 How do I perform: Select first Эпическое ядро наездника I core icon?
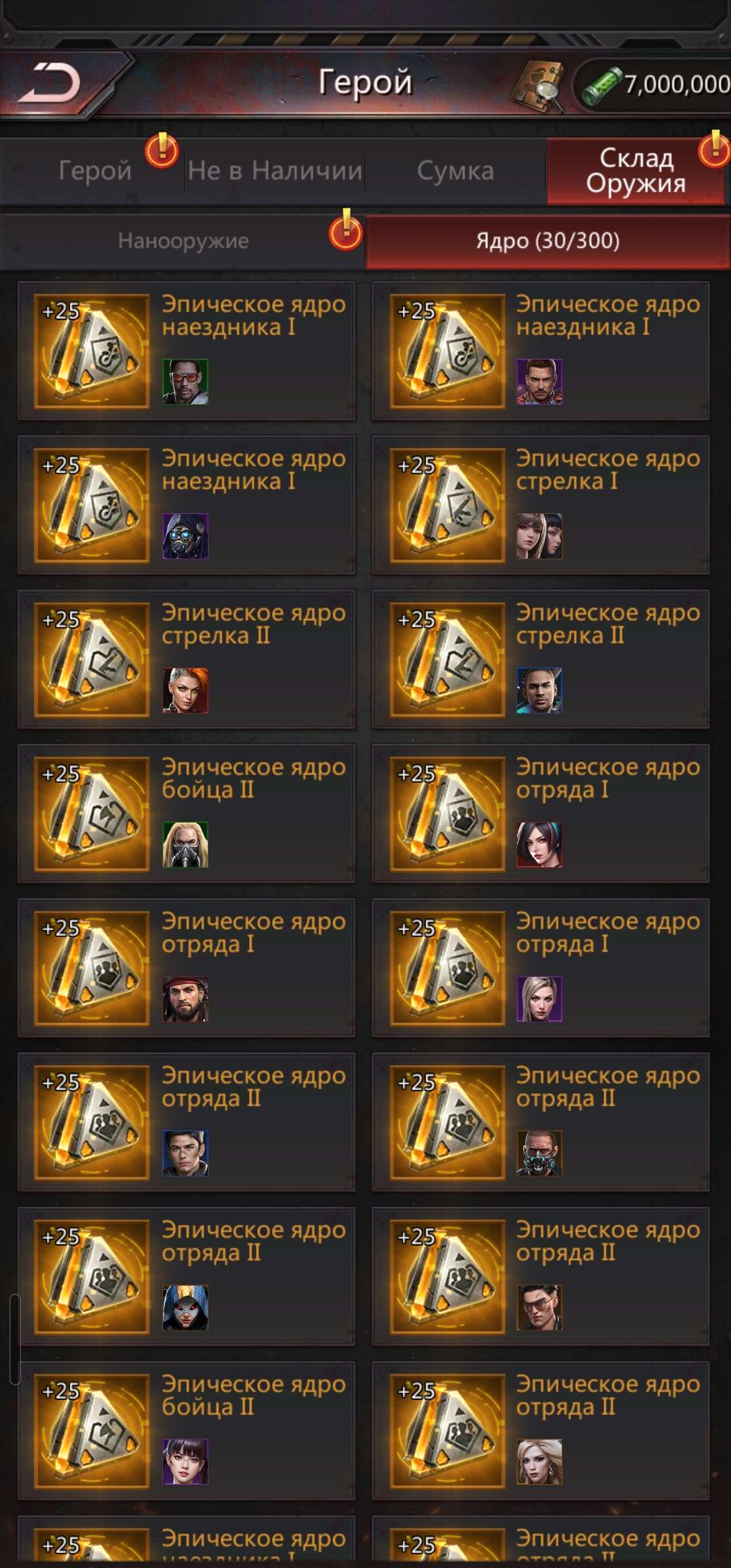91,351
